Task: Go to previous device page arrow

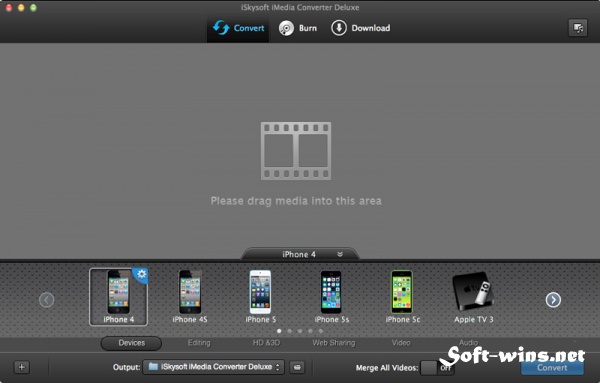Action: pos(47,300)
